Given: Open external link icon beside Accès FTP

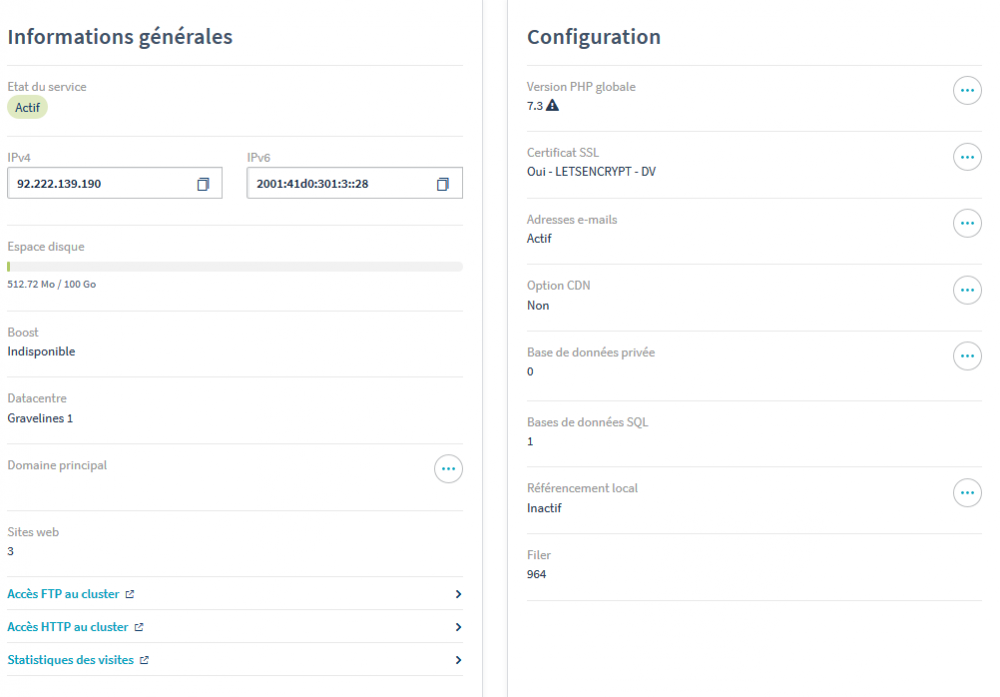Looking at the screenshot, I should coord(130,594).
